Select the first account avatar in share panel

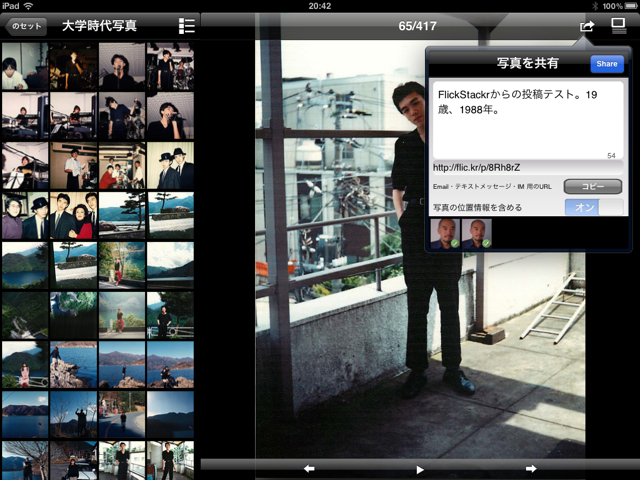tap(444, 234)
